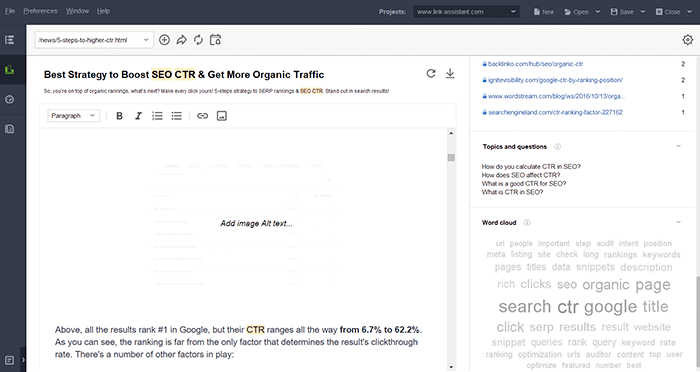Insert a hyperlink
700x372 pixels.
[202, 116]
